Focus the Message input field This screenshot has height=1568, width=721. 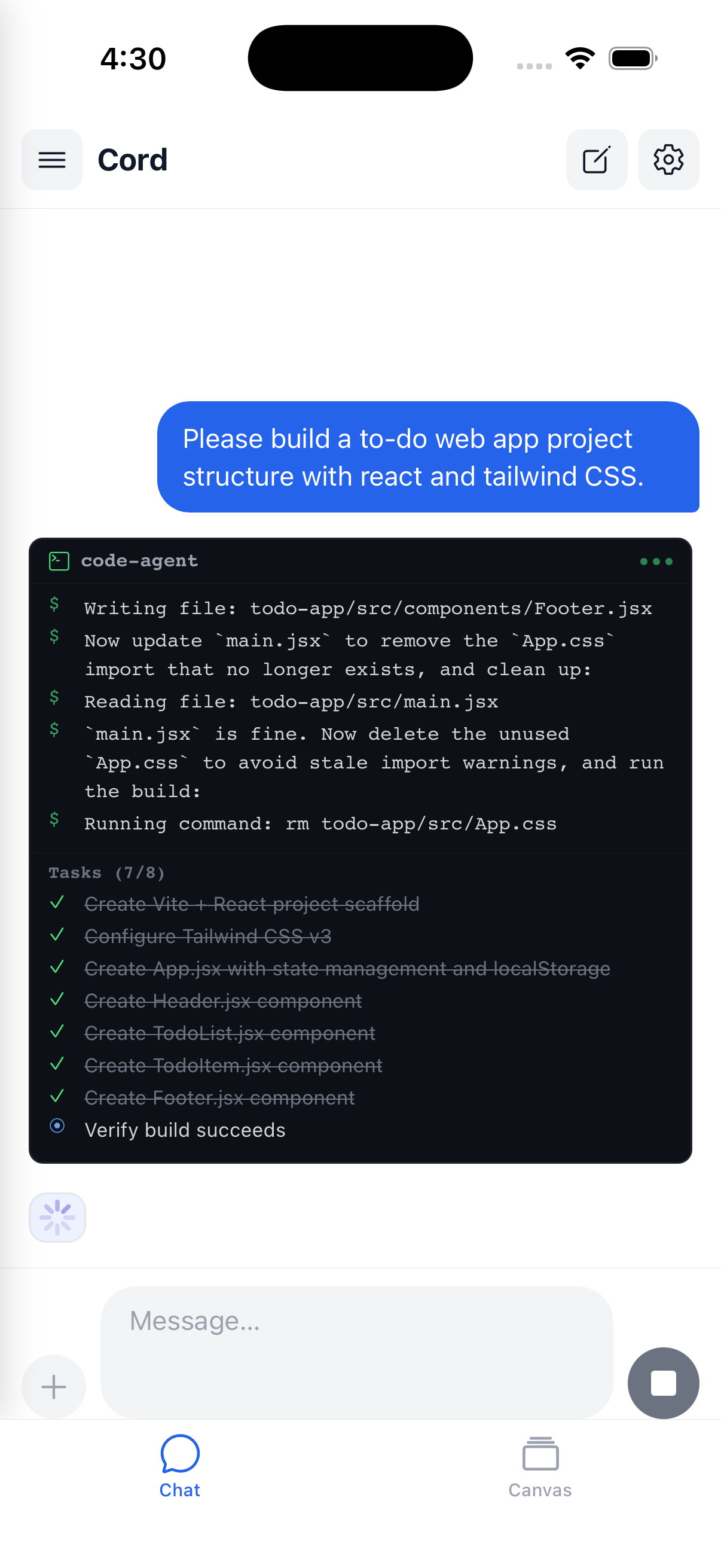356,1352
